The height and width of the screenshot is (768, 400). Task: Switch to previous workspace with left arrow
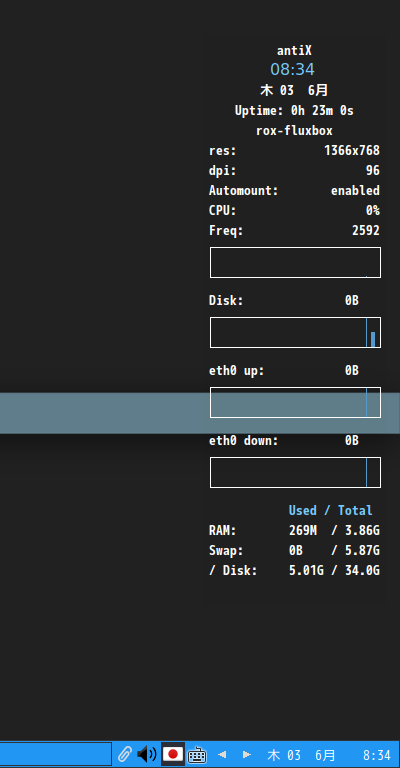click(x=222, y=755)
